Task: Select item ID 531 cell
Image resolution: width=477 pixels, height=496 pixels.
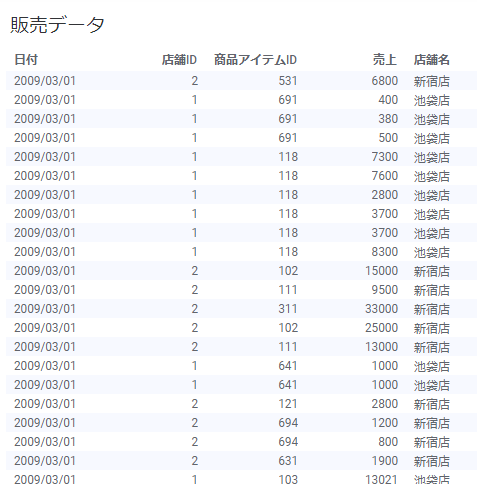Action: click(288, 81)
